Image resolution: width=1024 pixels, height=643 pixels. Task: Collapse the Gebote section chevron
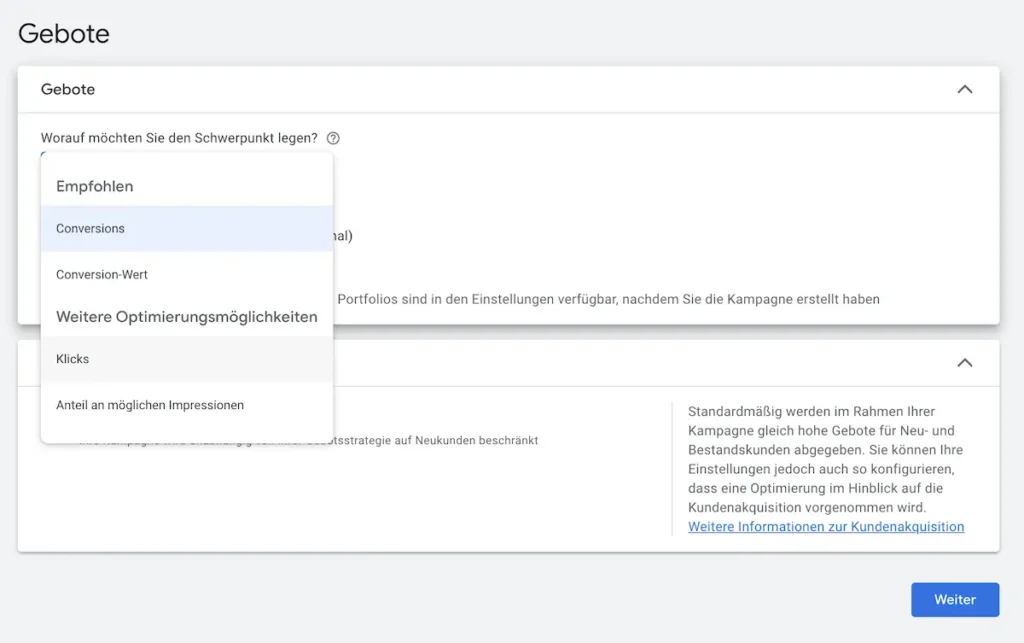tap(965, 89)
